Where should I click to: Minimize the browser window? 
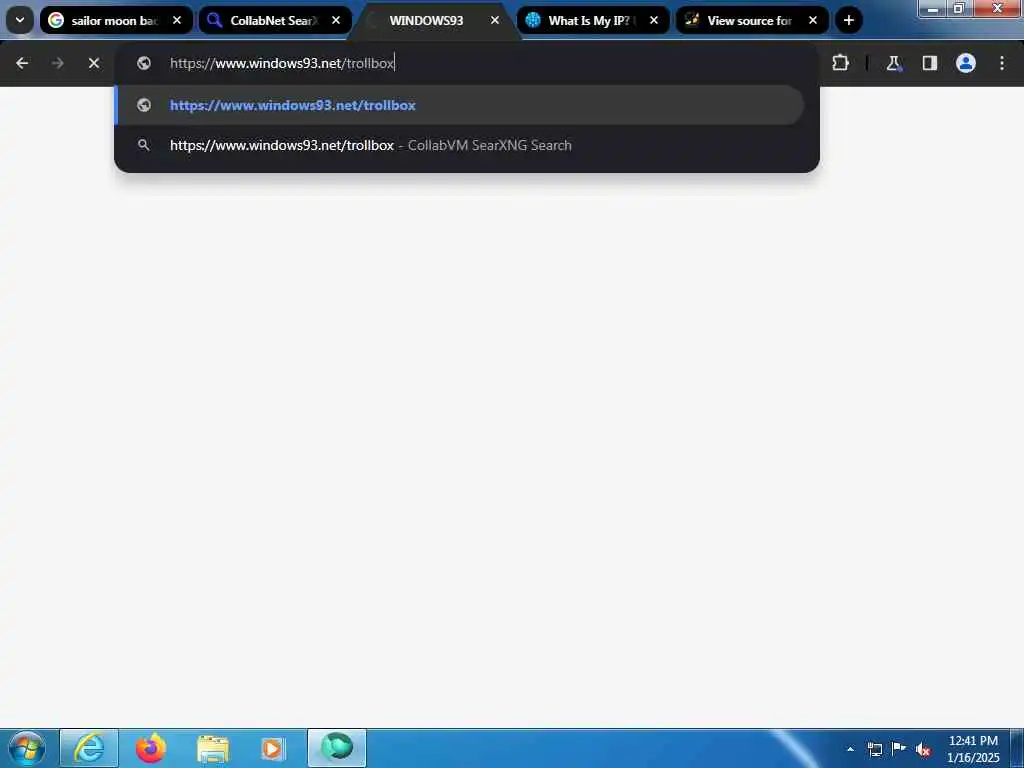(933, 8)
